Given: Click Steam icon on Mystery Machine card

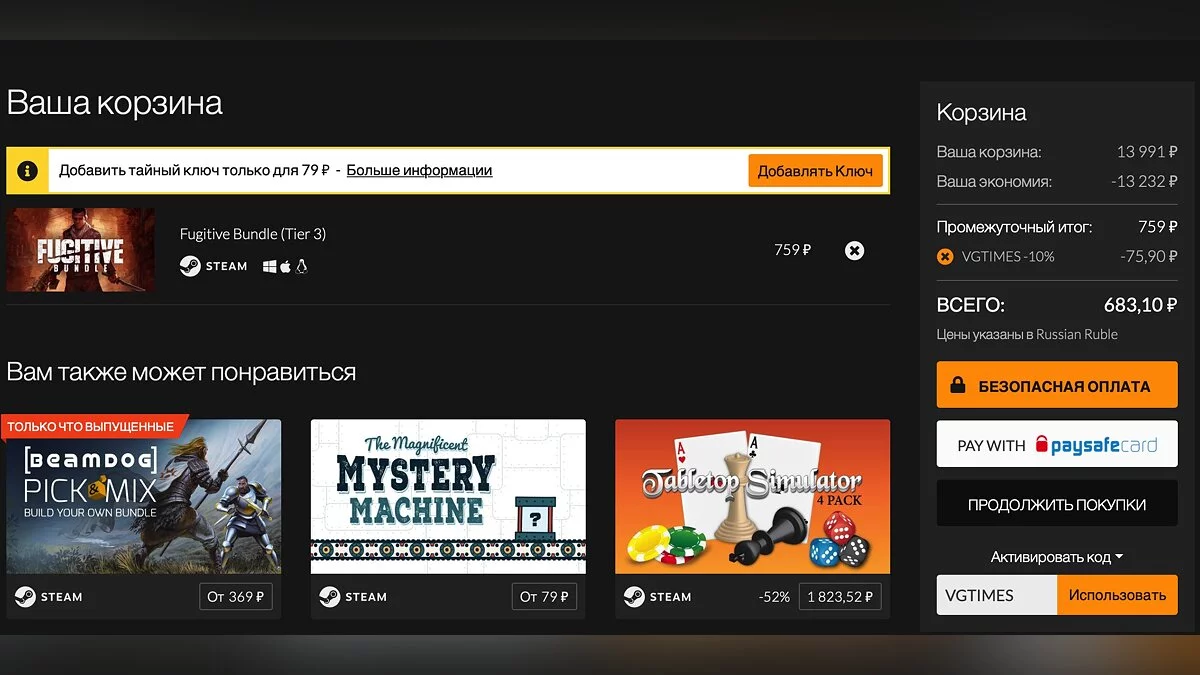Looking at the screenshot, I should point(329,597).
